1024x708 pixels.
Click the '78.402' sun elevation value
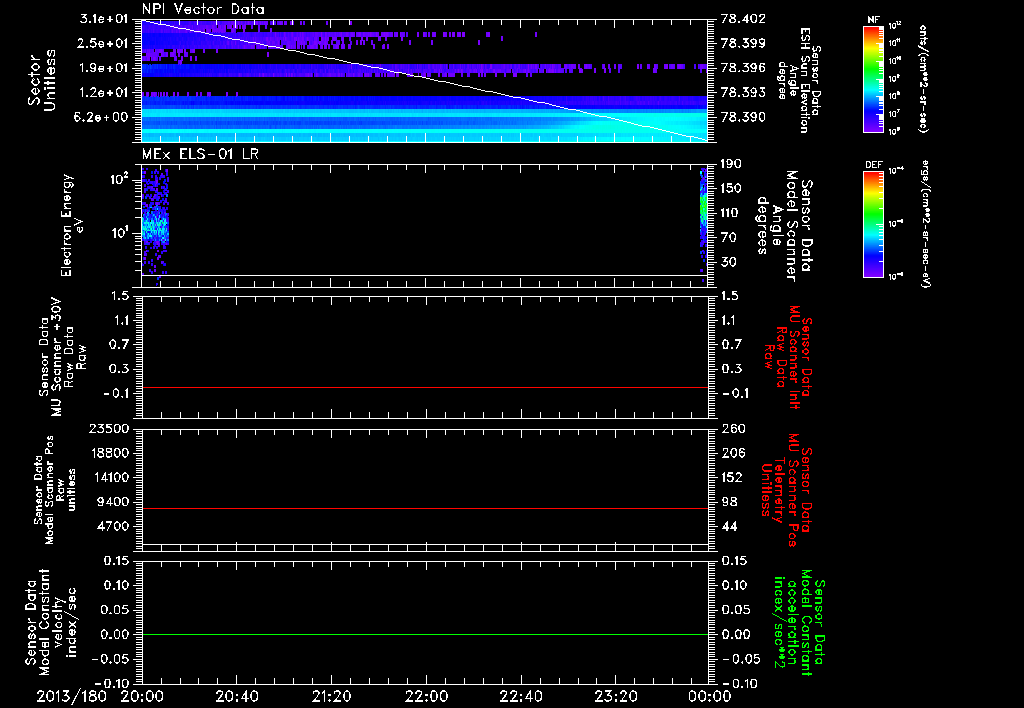tap(743, 19)
